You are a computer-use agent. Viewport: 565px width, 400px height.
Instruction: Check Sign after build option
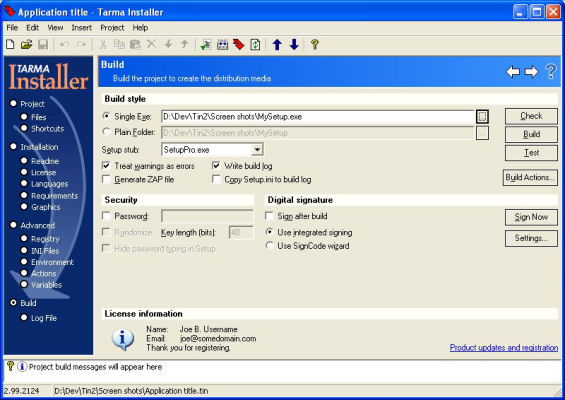coord(269,216)
